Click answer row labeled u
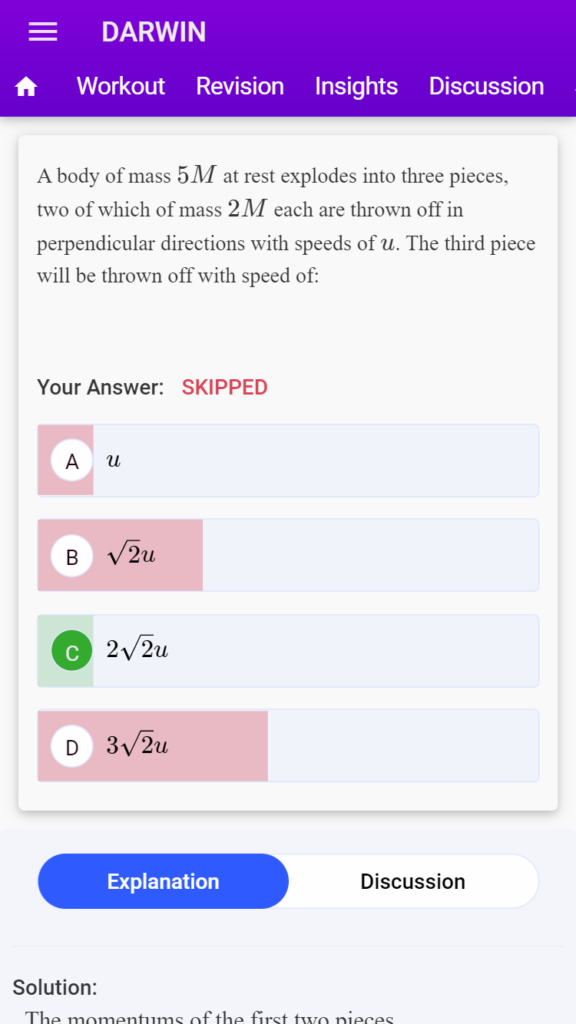576x1024 pixels. (x=288, y=460)
